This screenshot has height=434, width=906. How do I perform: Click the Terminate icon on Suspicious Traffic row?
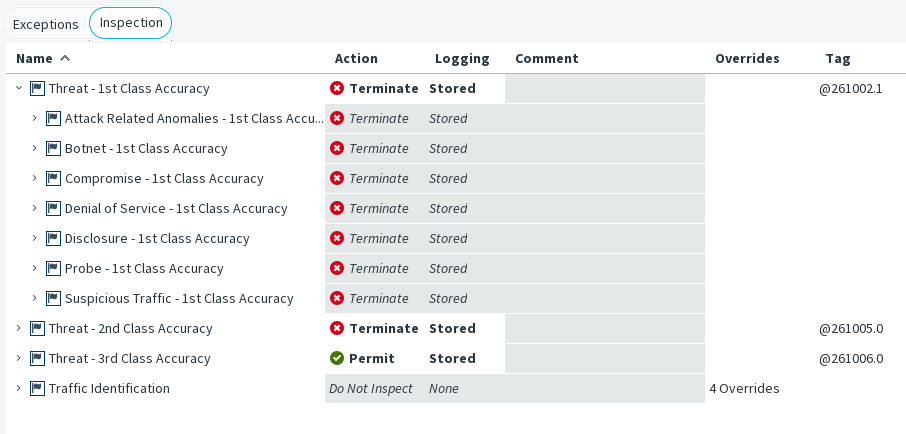[x=337, y=298]
